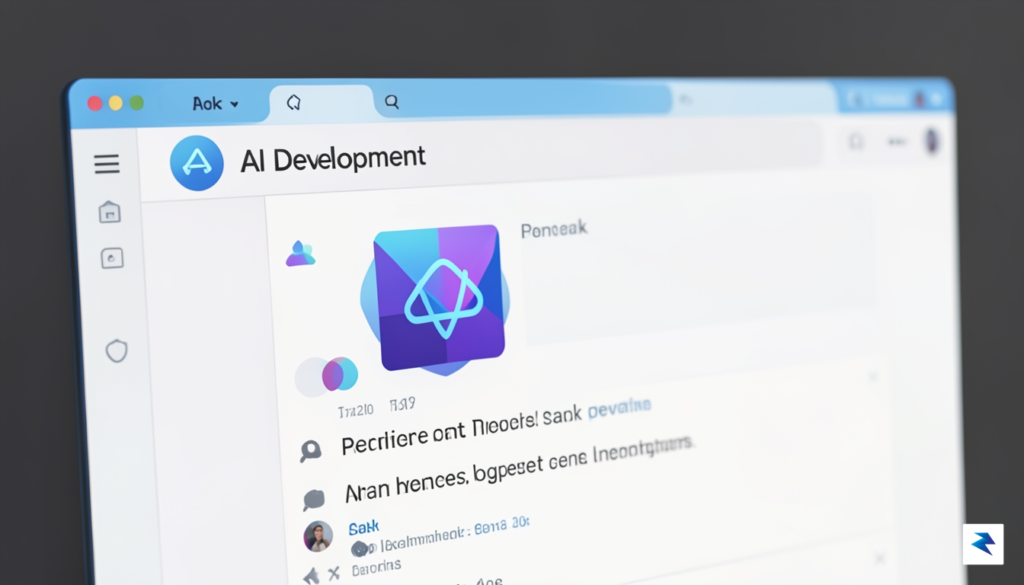Select the tab with the speech bubble icon
Viewport: 1024px width, 585px height.
[x=321, y=103]
